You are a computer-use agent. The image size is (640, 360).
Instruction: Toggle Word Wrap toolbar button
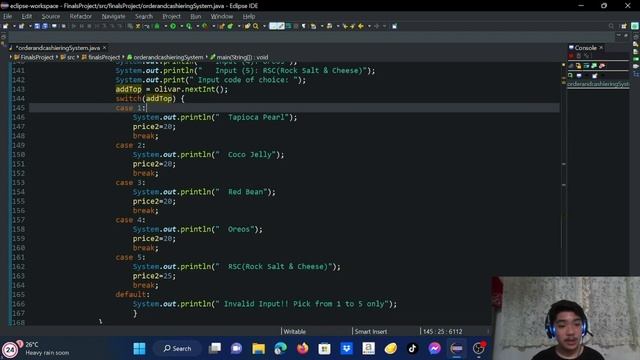click(289, 26)
